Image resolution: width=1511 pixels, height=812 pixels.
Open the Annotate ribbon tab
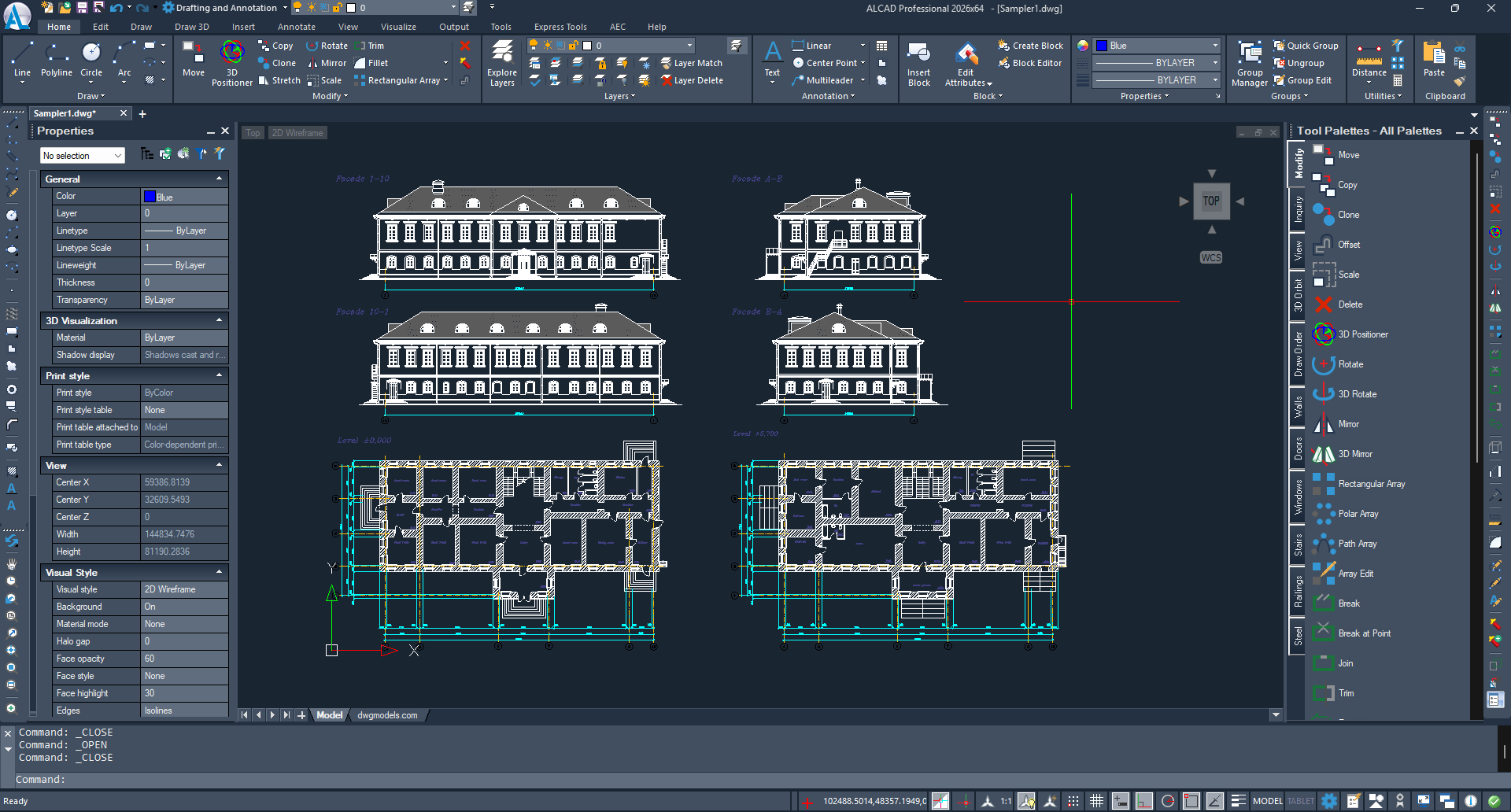pyautogui.click(x=296, y=27)
